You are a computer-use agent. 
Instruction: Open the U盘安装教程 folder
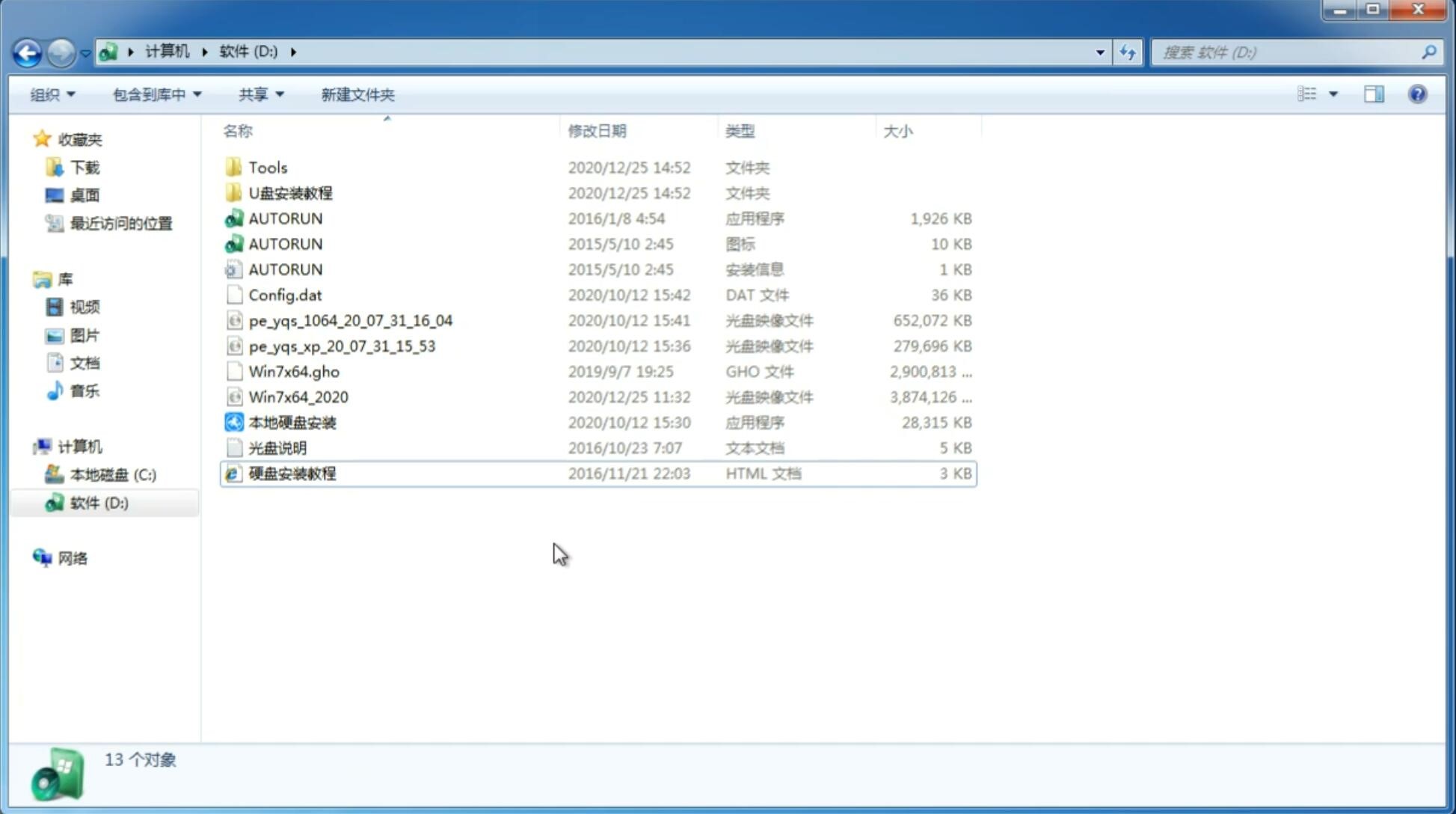pos(291,192)
